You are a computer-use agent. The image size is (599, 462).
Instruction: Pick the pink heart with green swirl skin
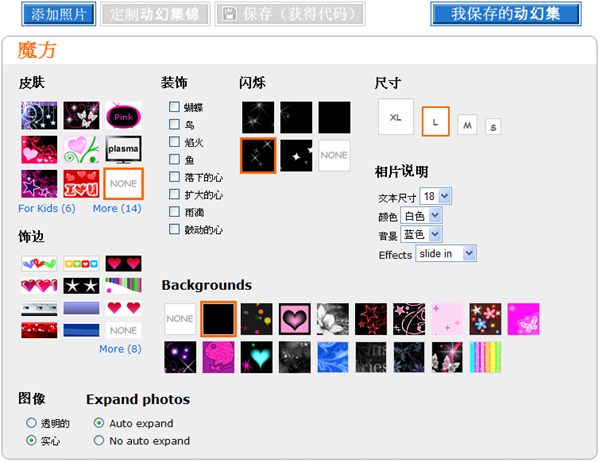pos(81,149)
